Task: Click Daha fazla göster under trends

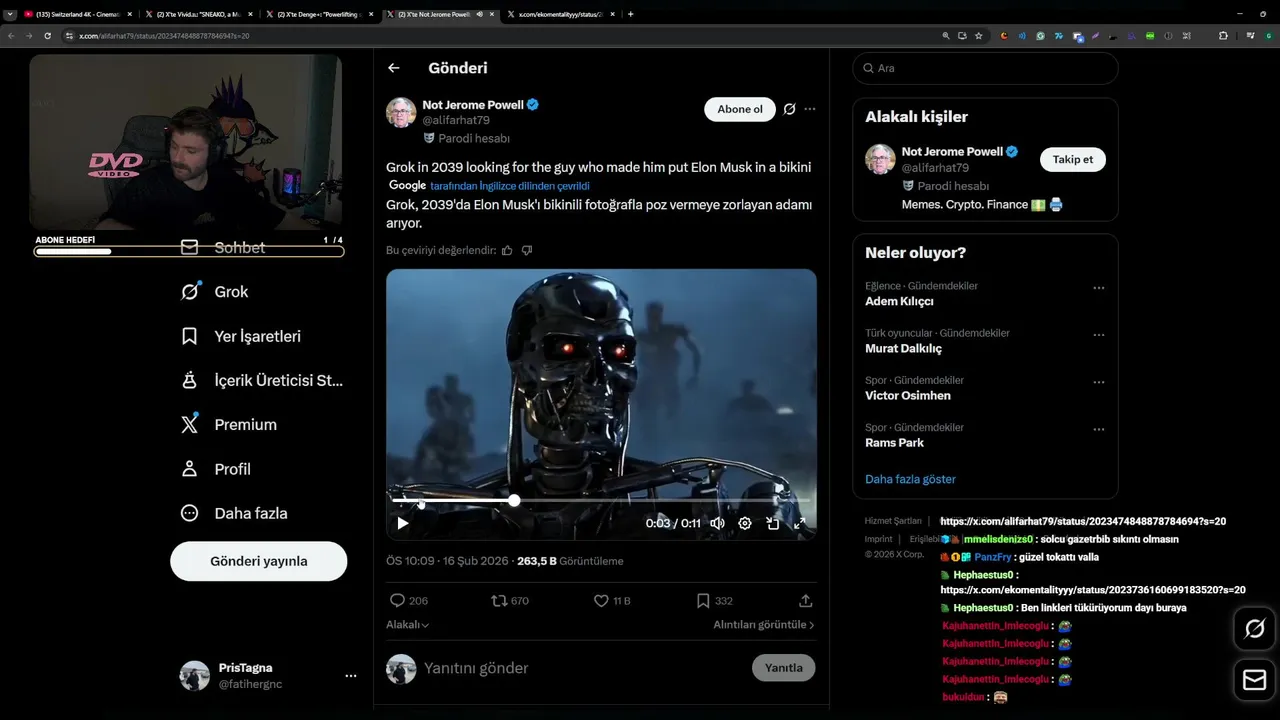Action: tap(910, 479)
